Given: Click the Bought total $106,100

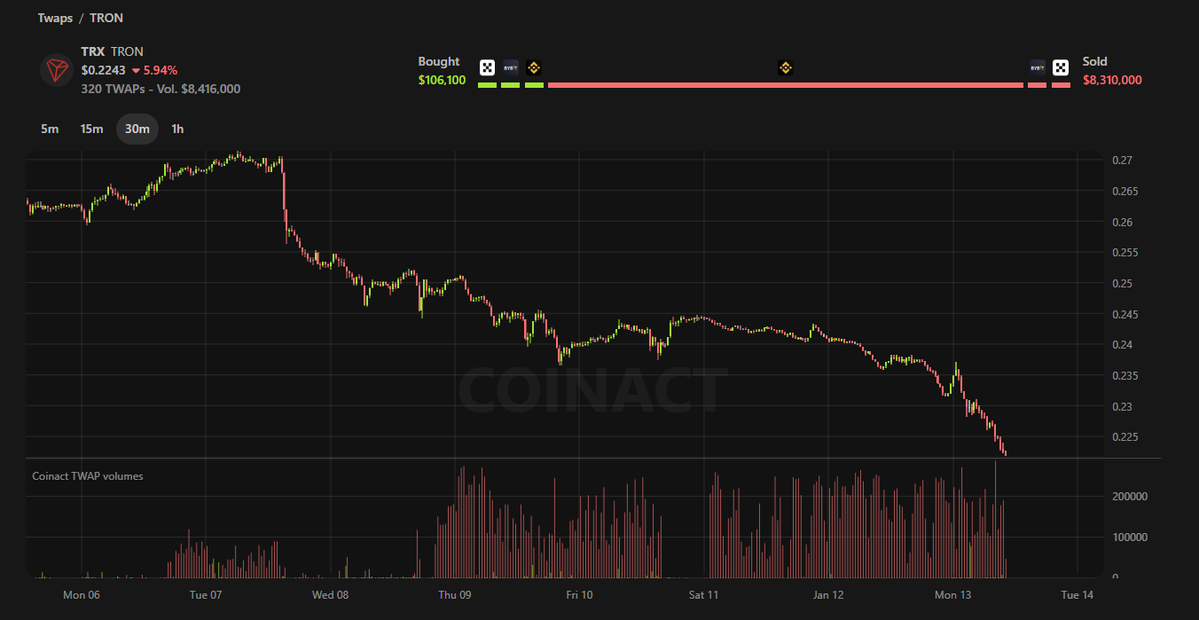Looking at the screenshot, I should point(442,80).
